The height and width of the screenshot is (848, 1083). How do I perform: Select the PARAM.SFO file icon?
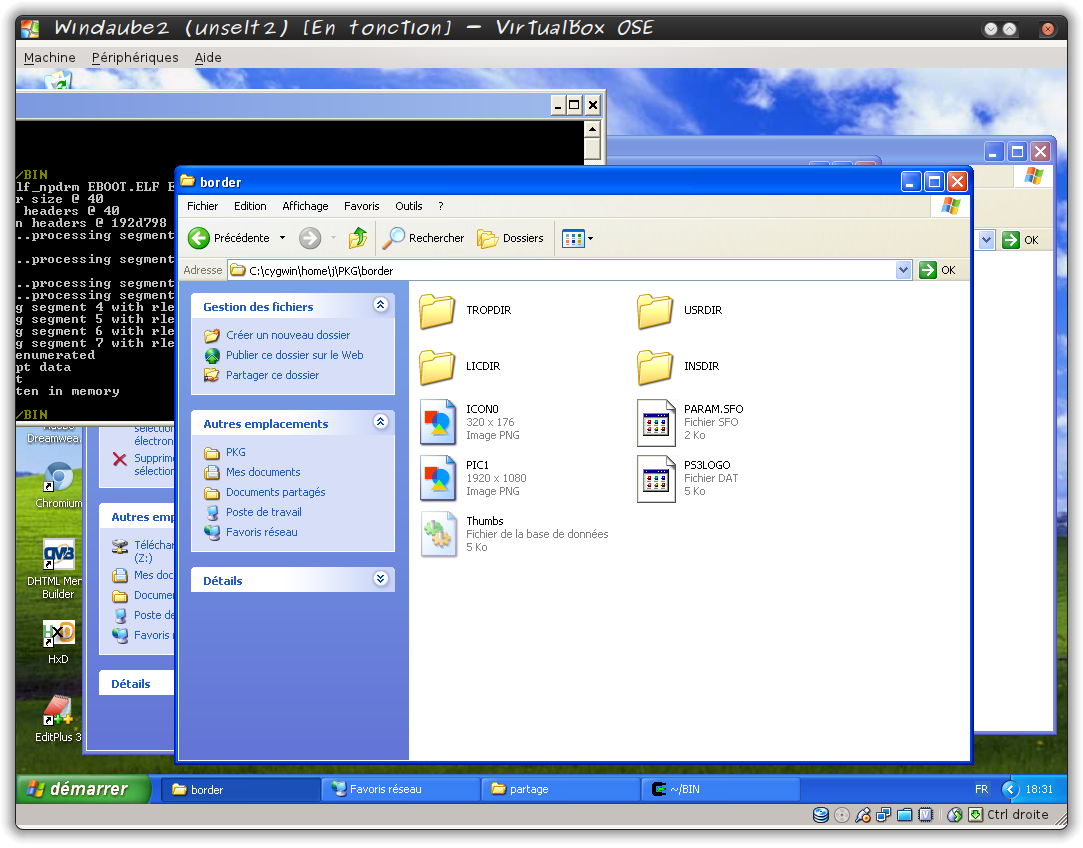[656, 422]
